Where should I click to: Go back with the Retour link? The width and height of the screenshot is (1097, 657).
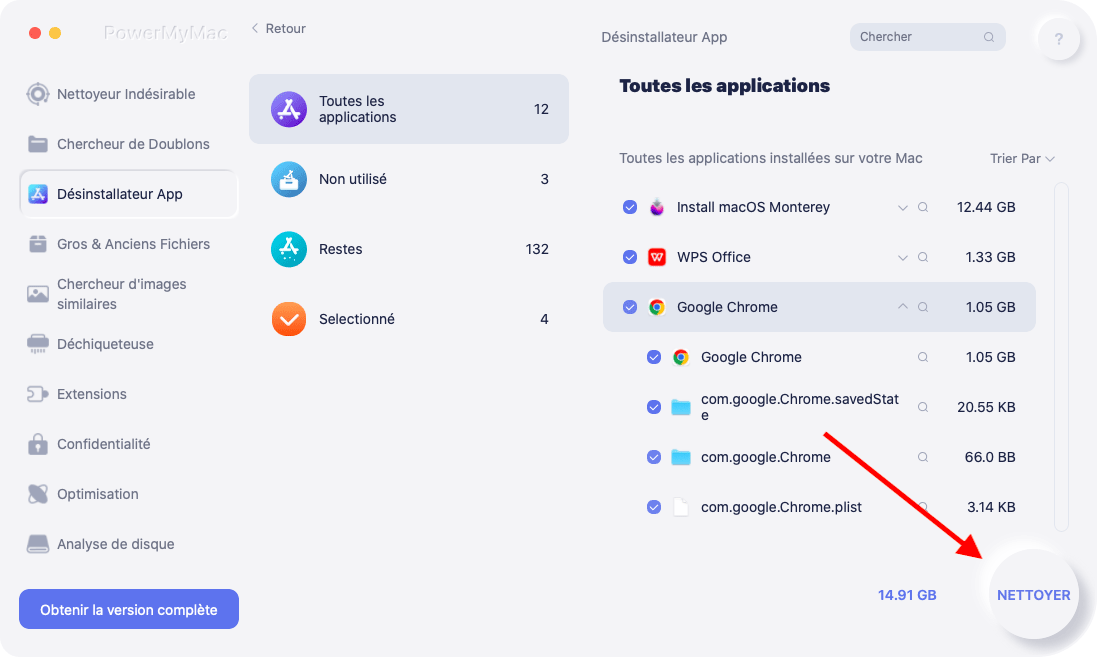[278, 29]
